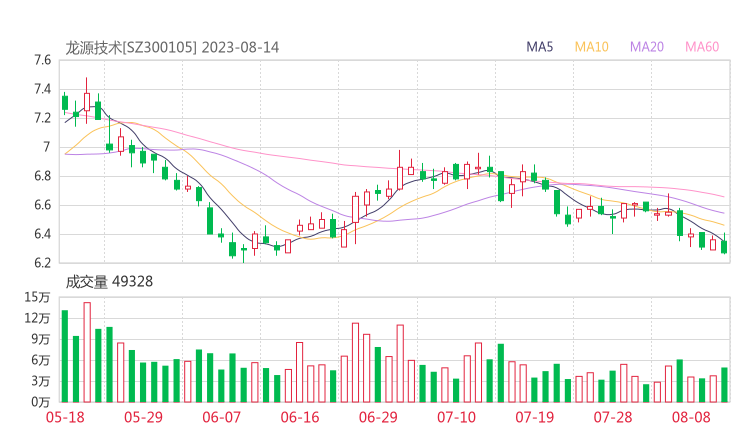Click the 3万 volume axis label
This screenshot has height=440, width=740.
[x=41, y=381]
